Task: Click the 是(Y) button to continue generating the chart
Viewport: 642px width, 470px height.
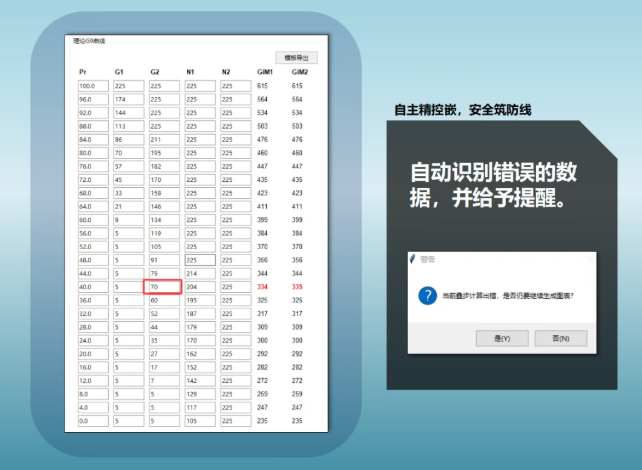Action: (x=502, y=338)
